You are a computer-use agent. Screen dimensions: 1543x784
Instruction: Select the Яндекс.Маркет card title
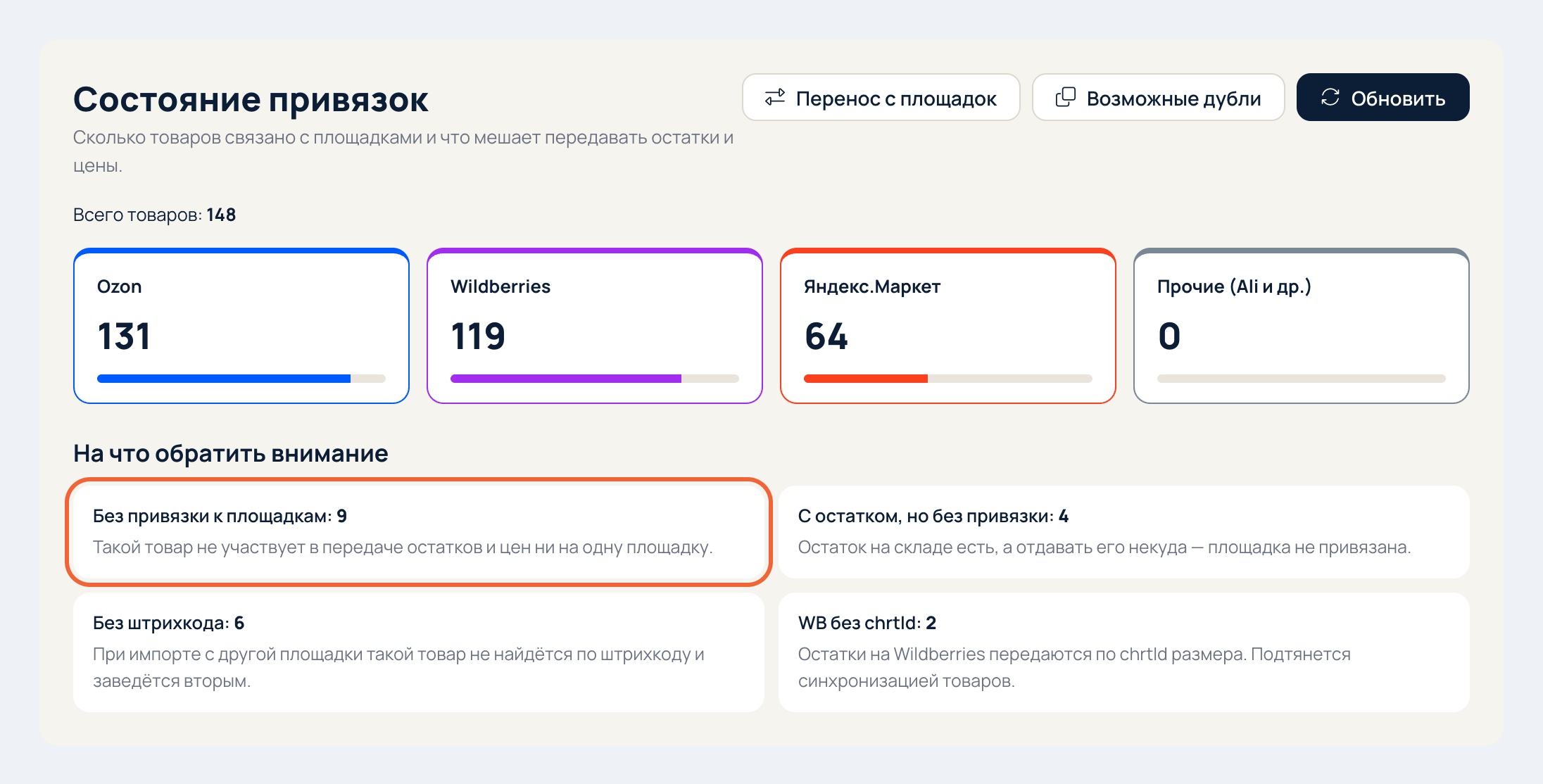coord(872,286)
